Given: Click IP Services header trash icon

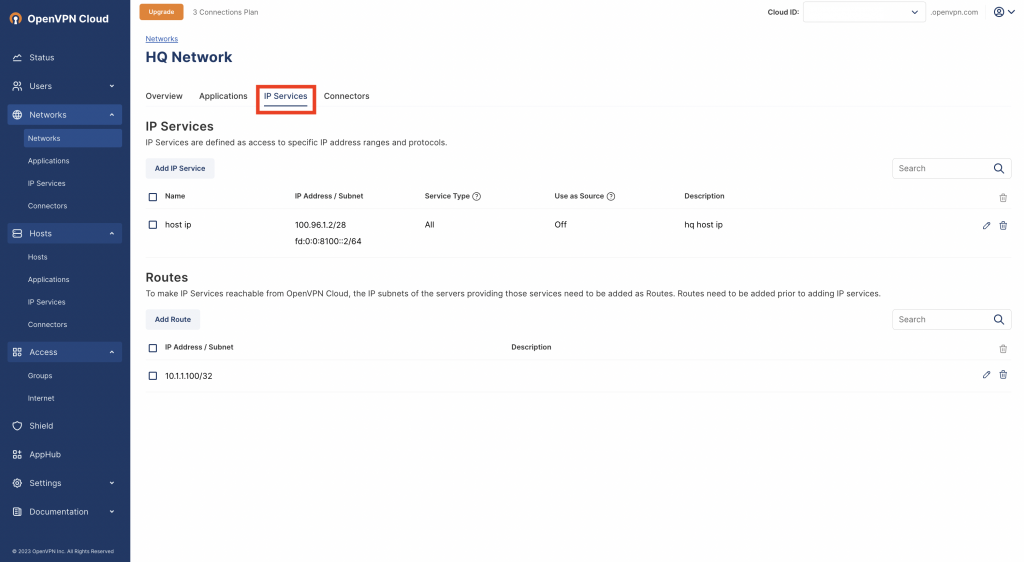Looking at the screenshot, I should 1003,197.
